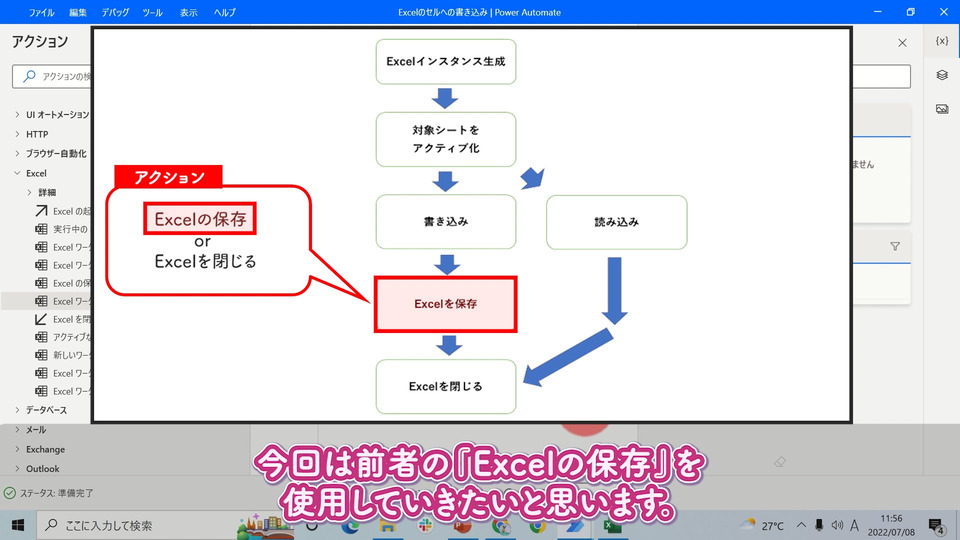Image resolution: width=960 pixels, height=540 pixels.
Task: Open the ファイル menu
Action: point(42,12)
